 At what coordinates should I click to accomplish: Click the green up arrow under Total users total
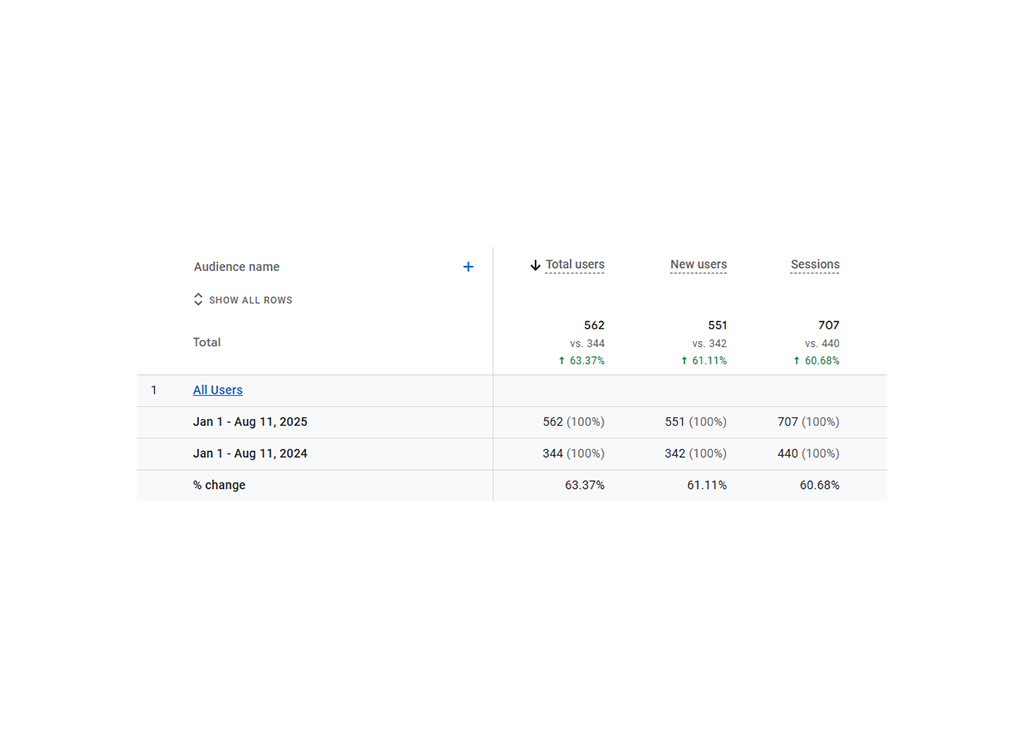pos(562,360)
